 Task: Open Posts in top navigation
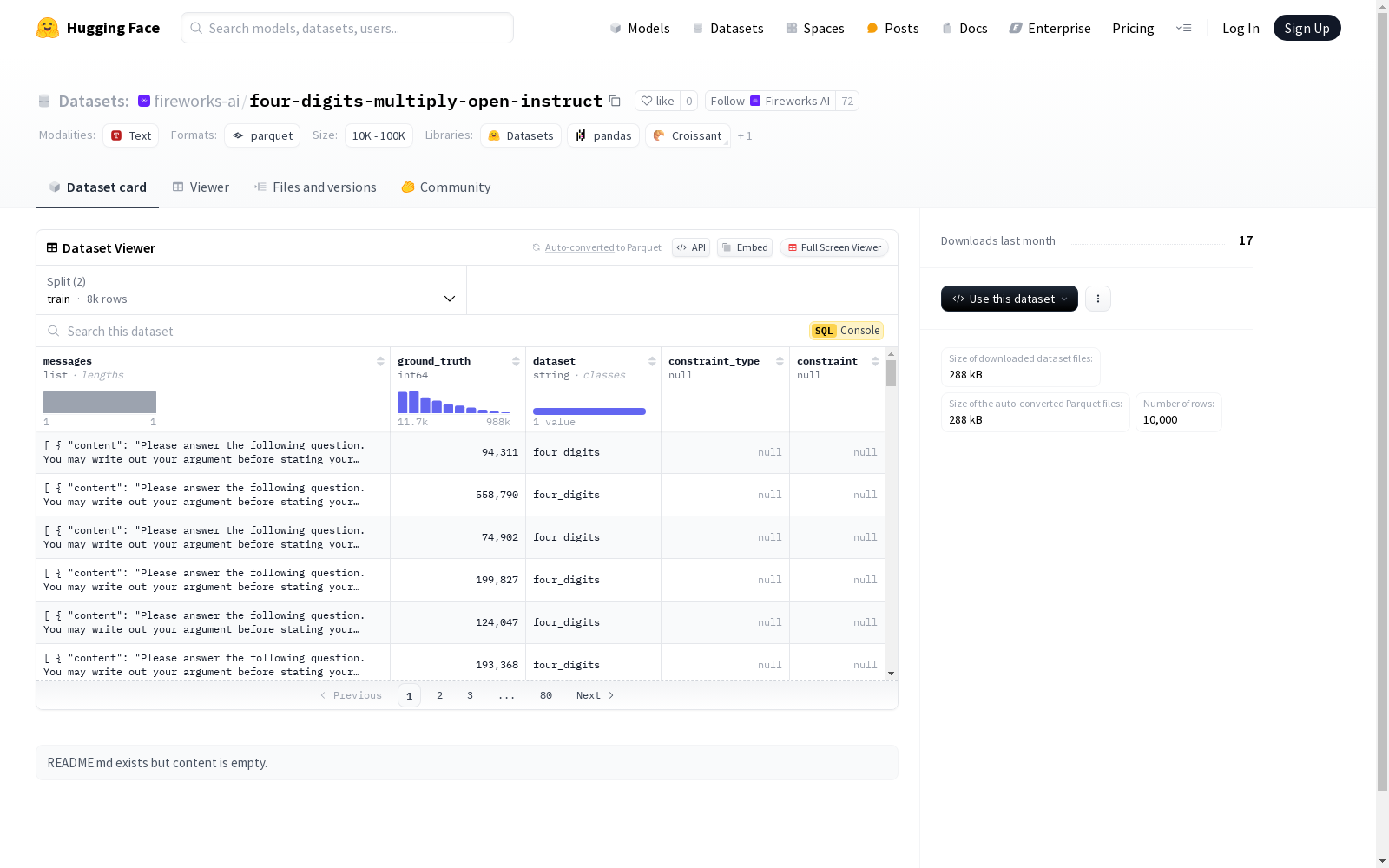click(x=892, y=28)
